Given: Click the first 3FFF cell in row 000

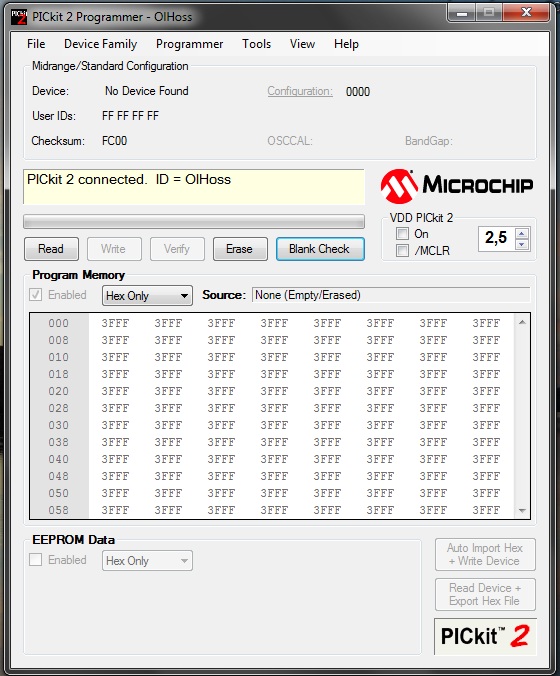Looking at the screenshot, I should click(x=115, y=323).
